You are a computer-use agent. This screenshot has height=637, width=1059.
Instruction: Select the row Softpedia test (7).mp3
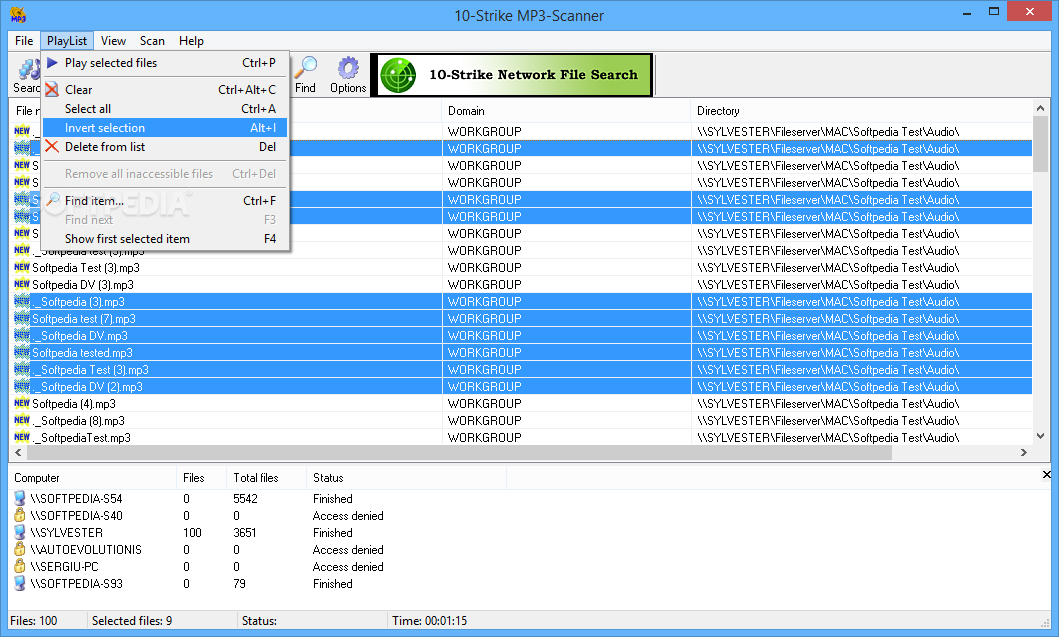(522, 319)
